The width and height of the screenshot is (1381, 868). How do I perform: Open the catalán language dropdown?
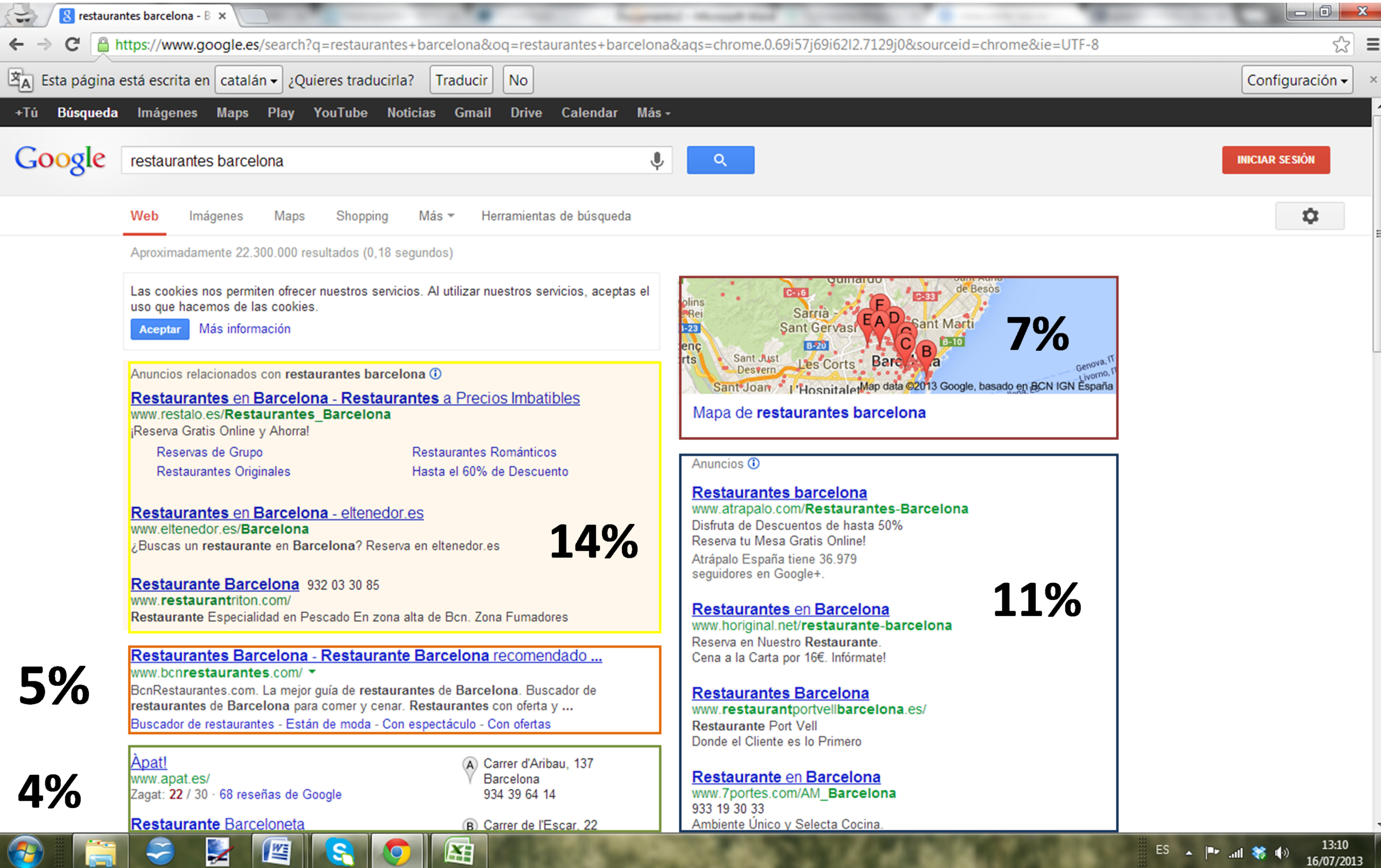point(248,80)
